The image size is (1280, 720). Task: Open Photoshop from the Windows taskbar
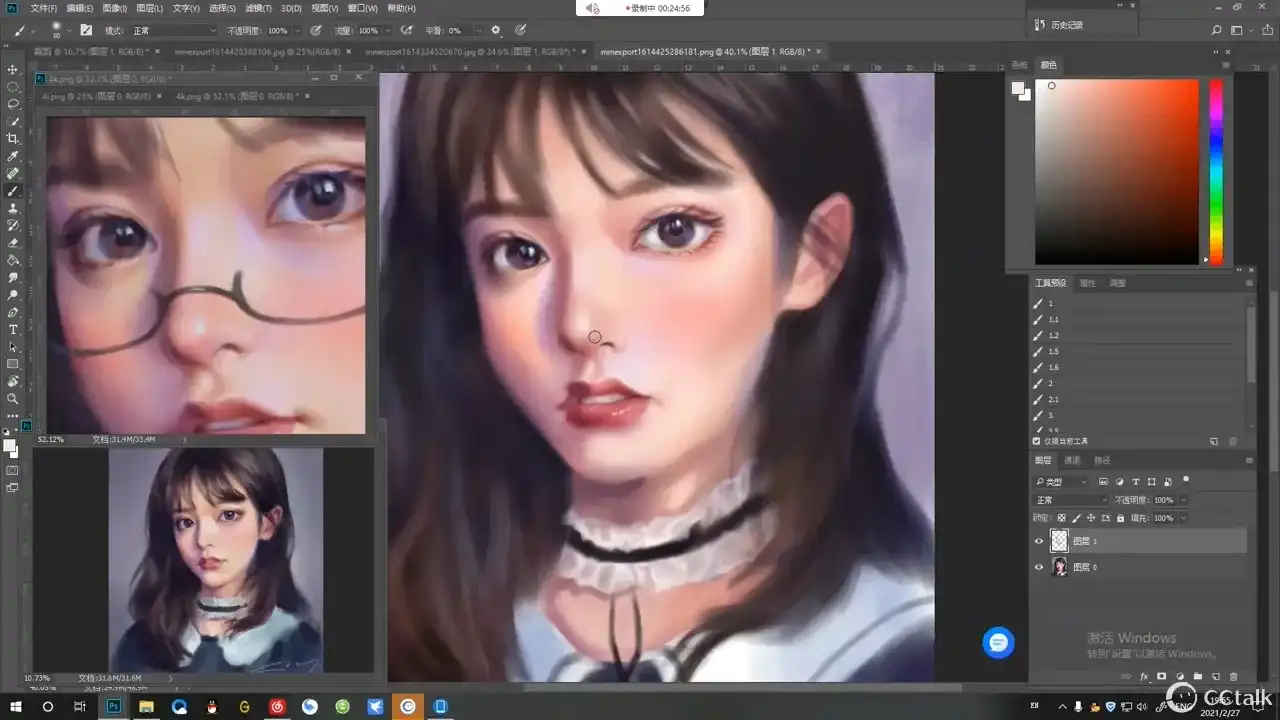pos(114,706)
